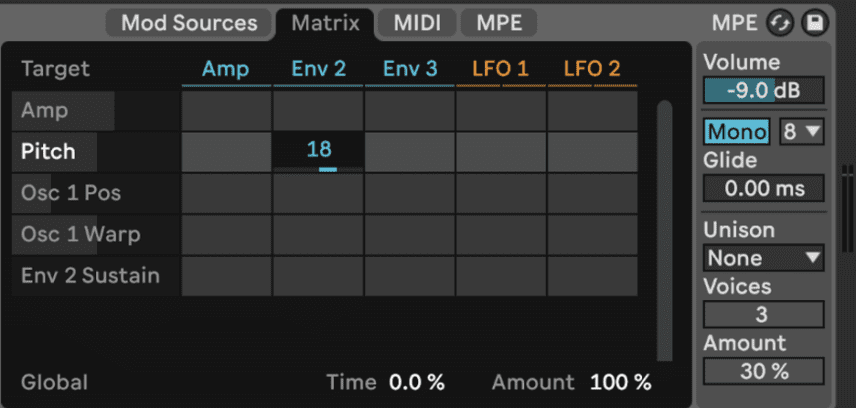Click the Env 3 column header
Screen dimensions: 856x408
pos(410,69)
